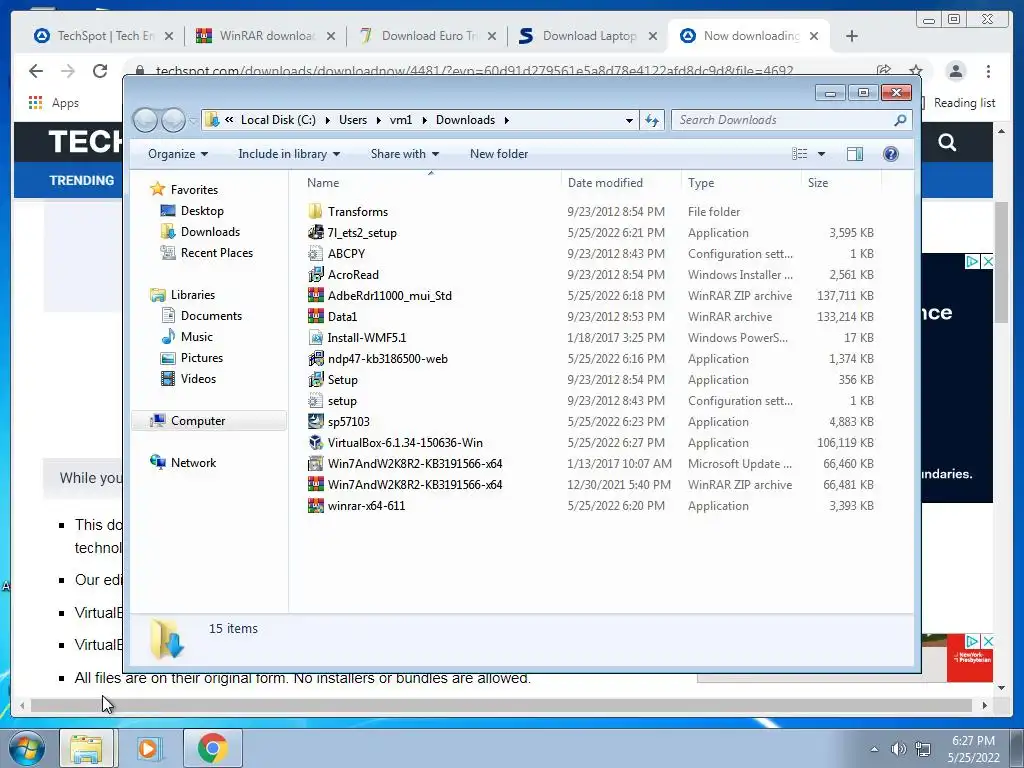
Task: Select the ABCPY configuration file icon
Action: (x=315, y=253)
